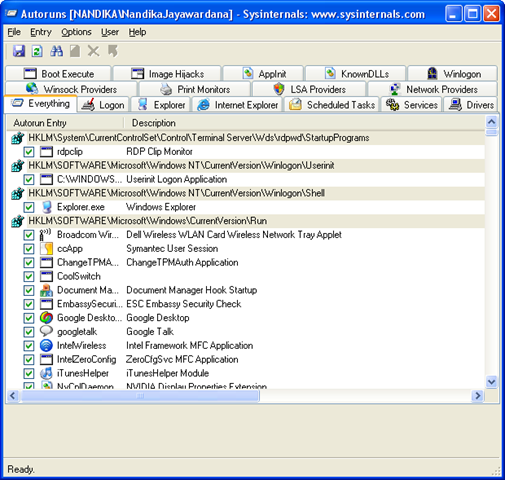The height and width of the screenshot is (480, 505).
Task: Open the Winsock Providers tab
Action: pyautogui.click(x=71, y=89)
